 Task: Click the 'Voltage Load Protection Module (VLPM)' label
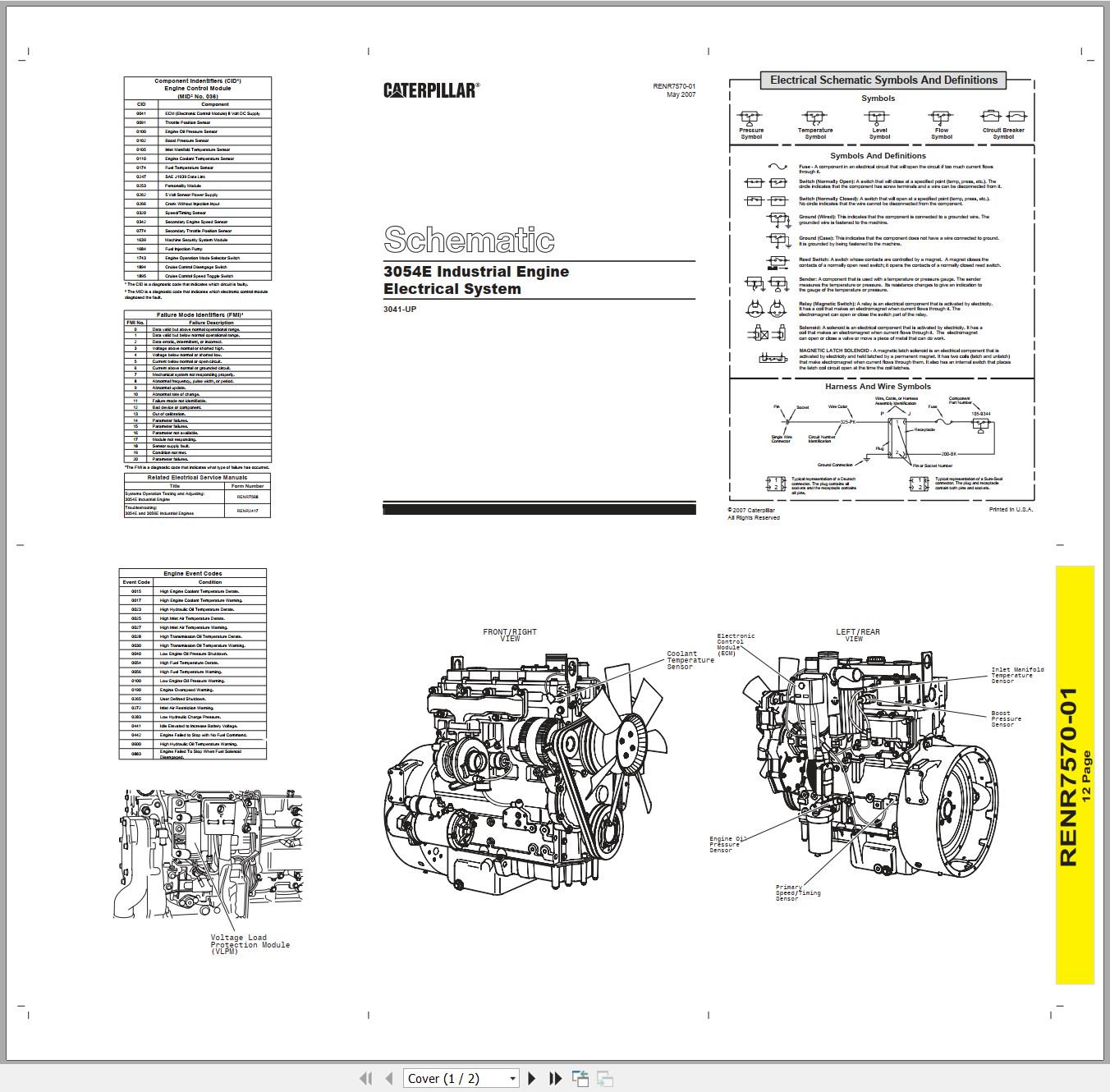(x=250, y=944)
